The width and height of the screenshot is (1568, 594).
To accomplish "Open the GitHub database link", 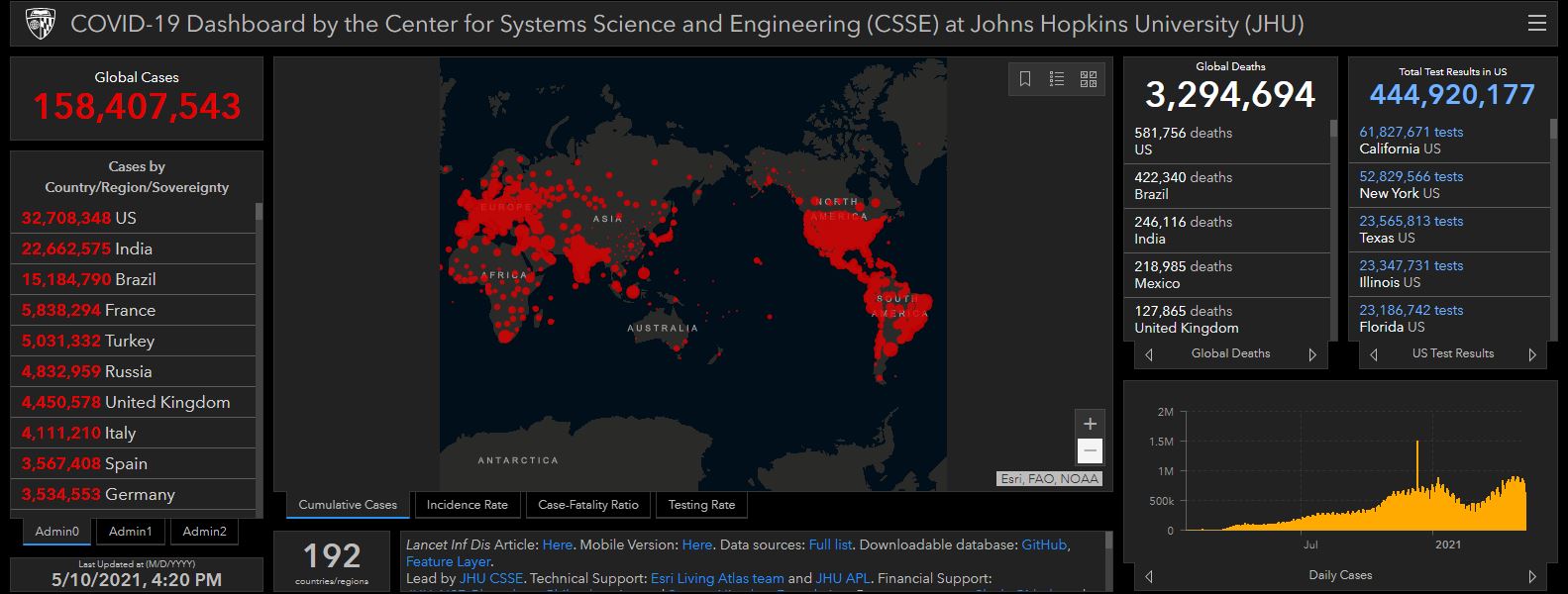I will 1044,544.
